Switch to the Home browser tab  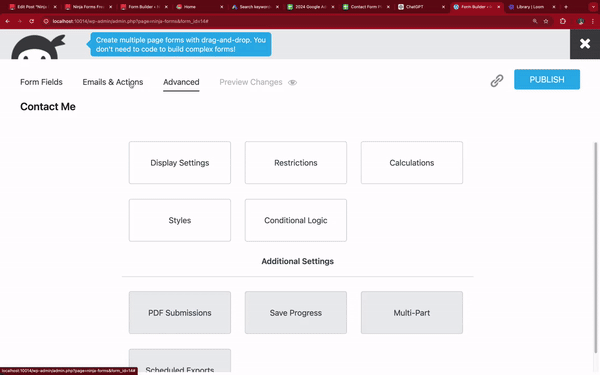click(198, 7)
